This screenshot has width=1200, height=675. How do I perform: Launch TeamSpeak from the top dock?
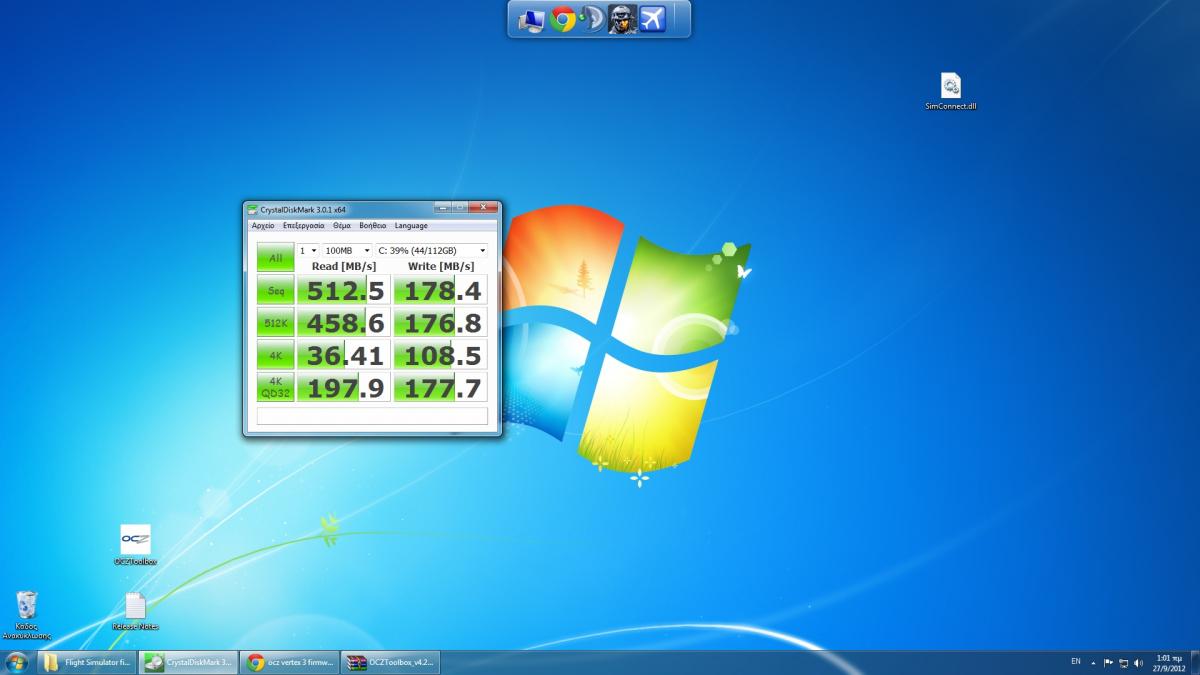click(x=592, y=19)
